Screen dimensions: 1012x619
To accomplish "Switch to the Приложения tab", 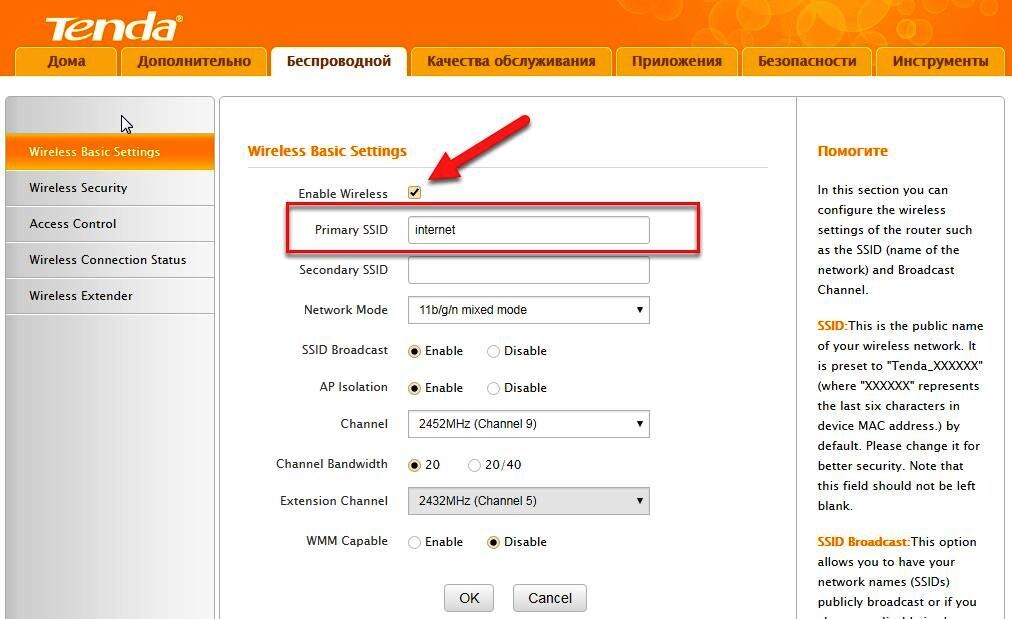I will point(676,61).
